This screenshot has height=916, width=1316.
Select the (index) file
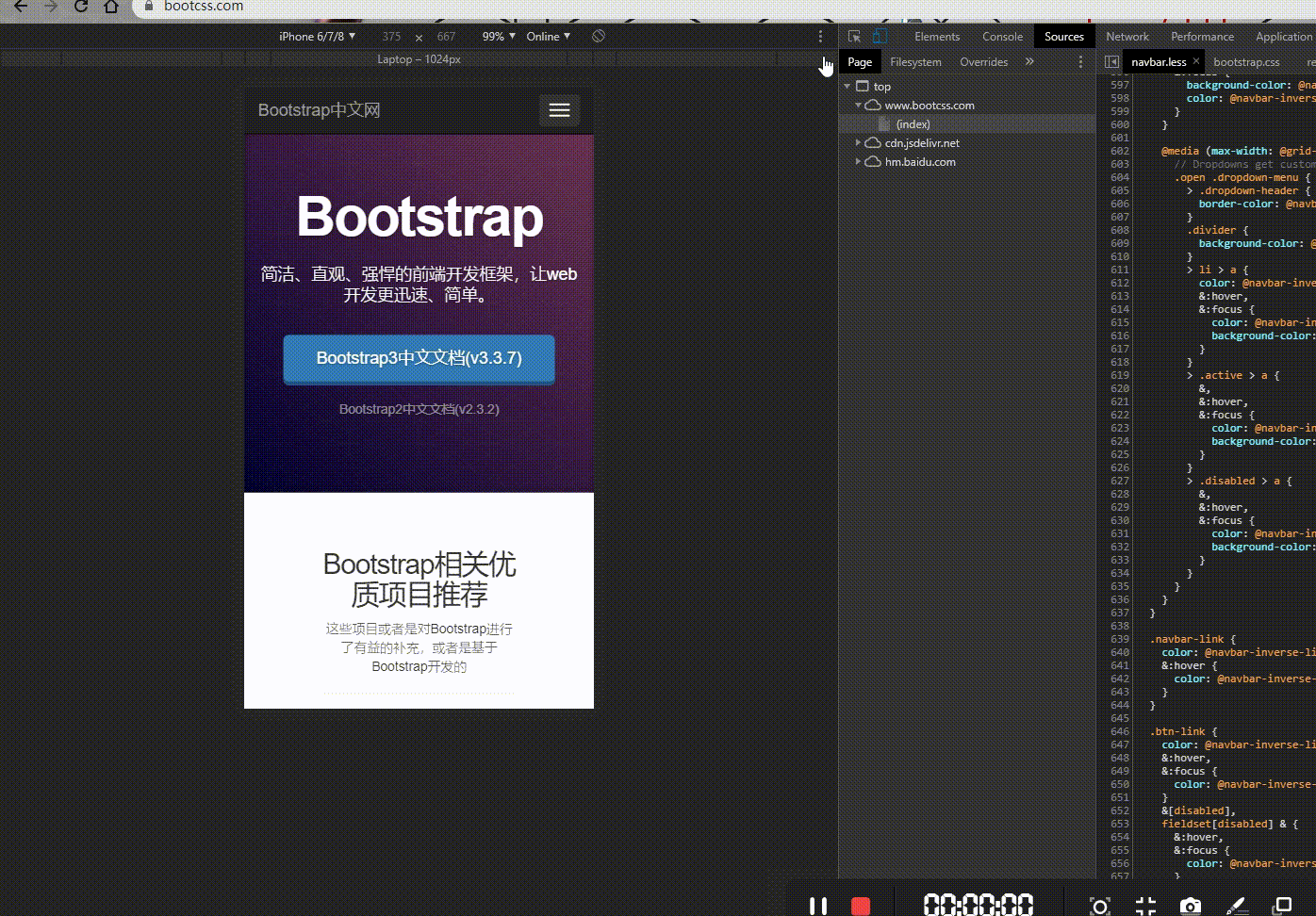click(x=913, y=123)
